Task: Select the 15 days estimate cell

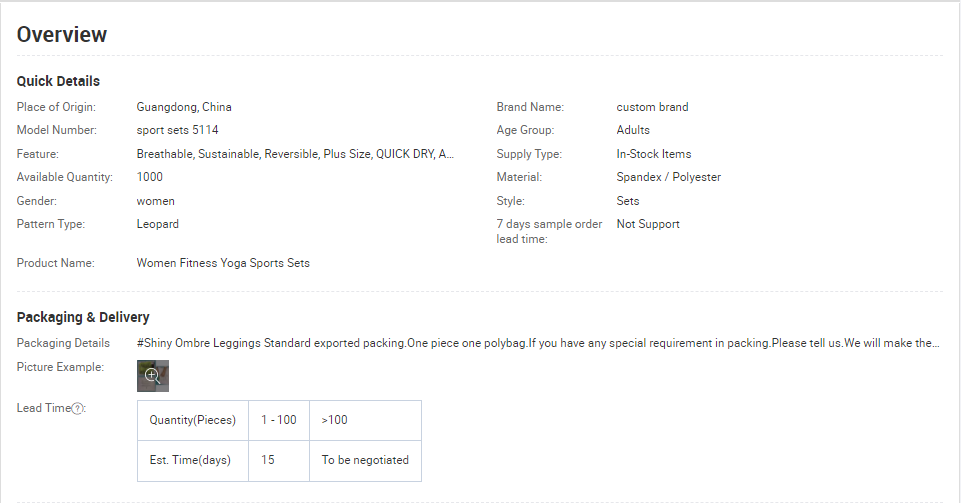Action: click(x=279, y=461)
